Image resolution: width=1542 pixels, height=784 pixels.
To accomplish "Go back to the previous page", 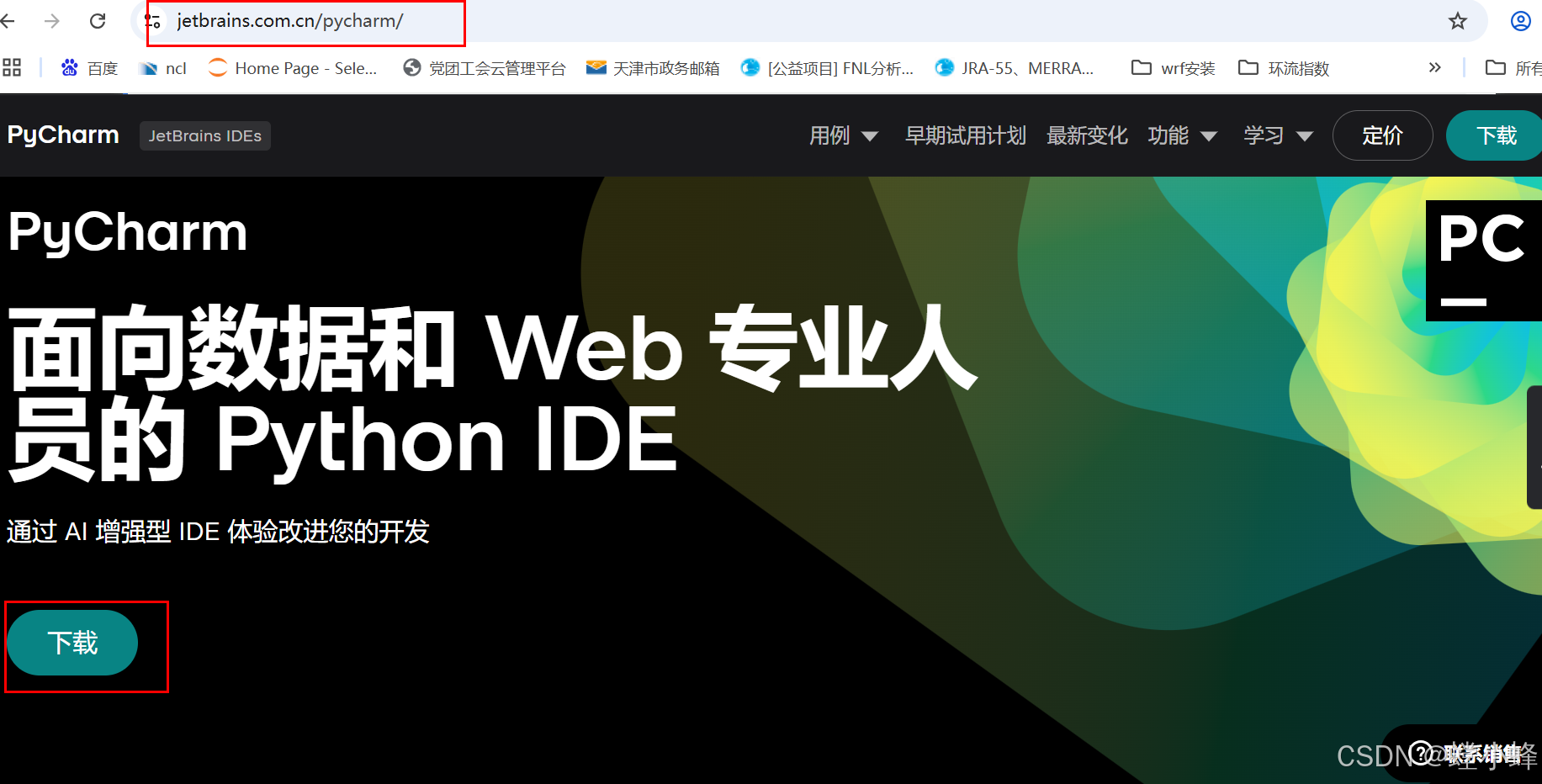I will pos(8,21).
